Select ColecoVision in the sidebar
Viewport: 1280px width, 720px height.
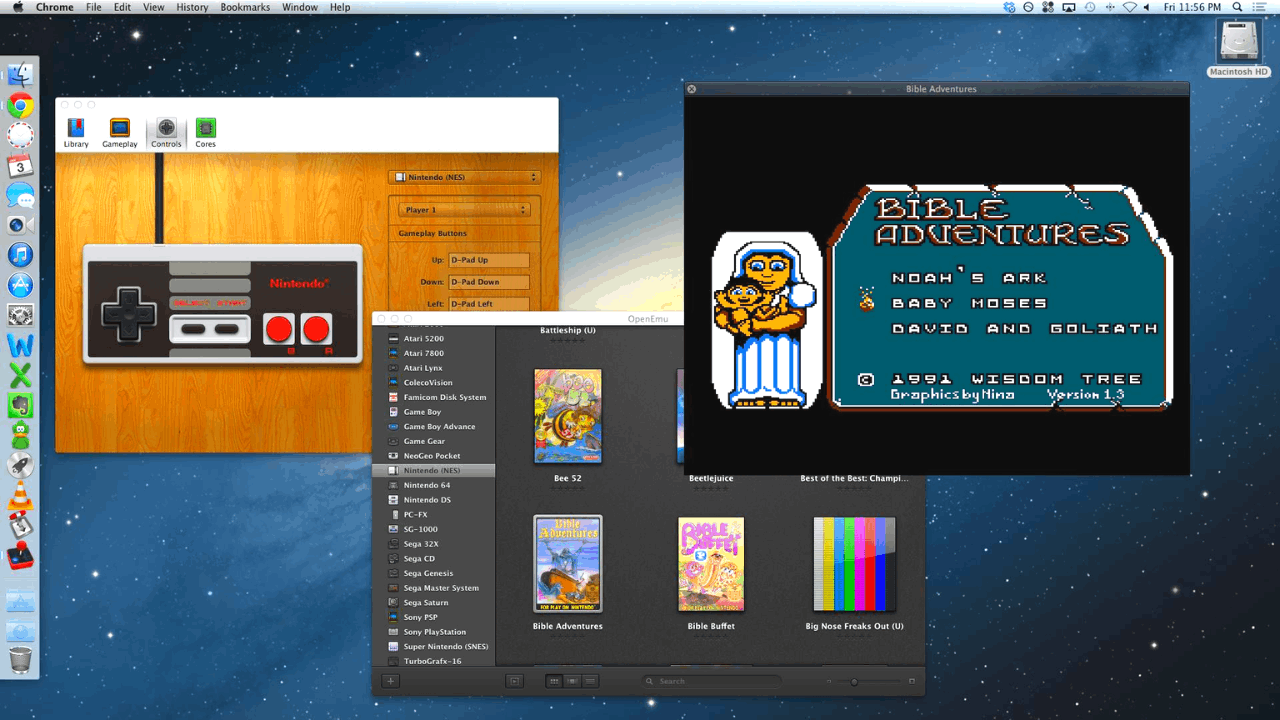coord(434,382)
